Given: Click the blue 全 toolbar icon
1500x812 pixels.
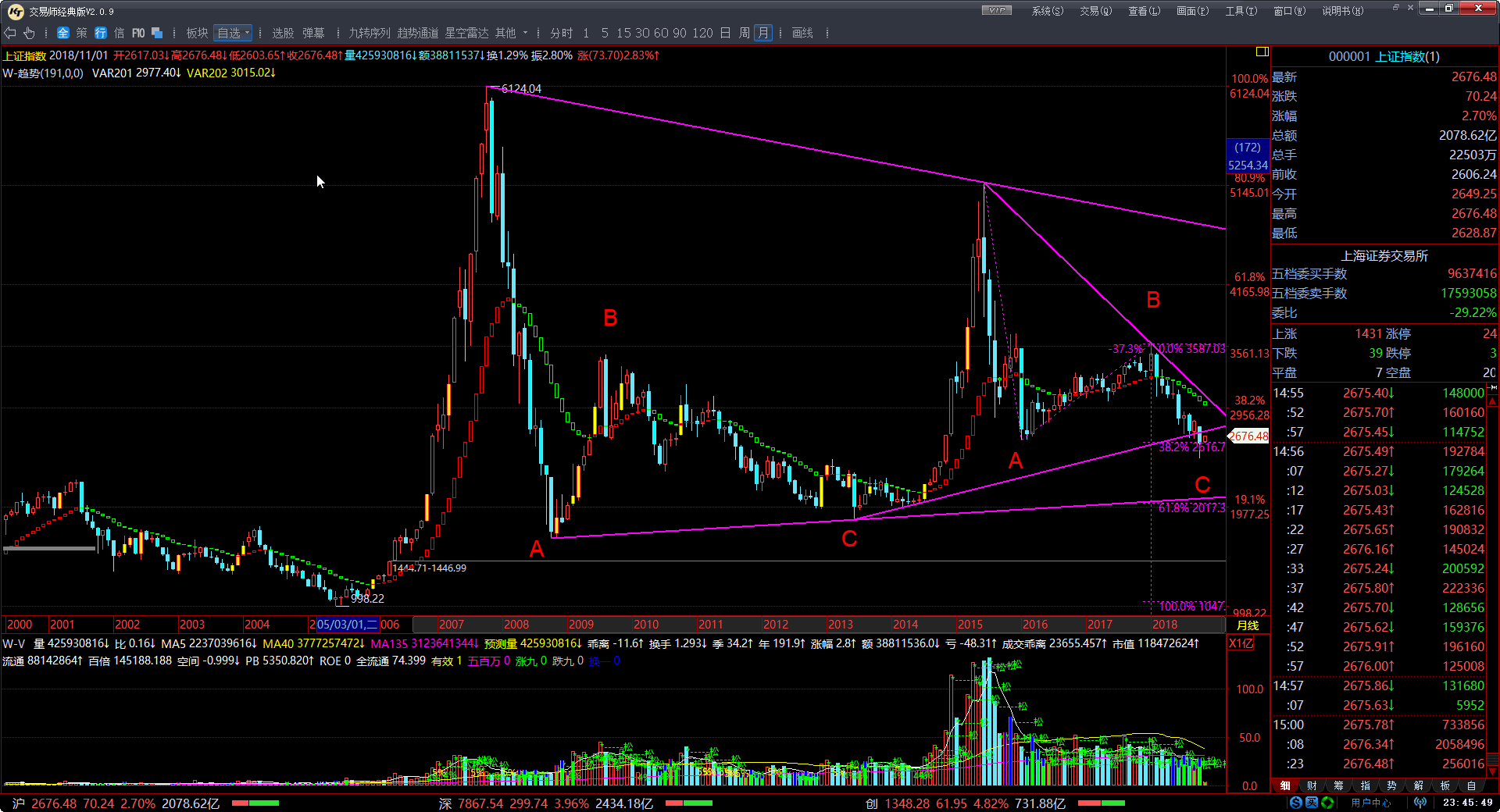Looking at the screenshot, I should pyautogui.click(x=63, y=33).
